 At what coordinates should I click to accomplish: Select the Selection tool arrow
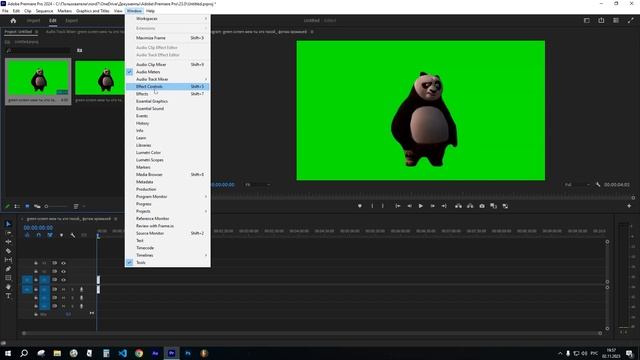tap(8, 224)
